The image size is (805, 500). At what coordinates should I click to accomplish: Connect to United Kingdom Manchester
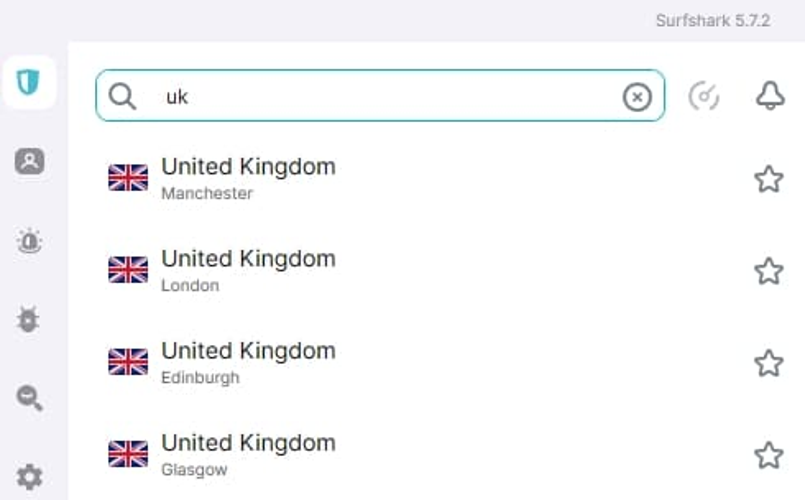point(248,177)
